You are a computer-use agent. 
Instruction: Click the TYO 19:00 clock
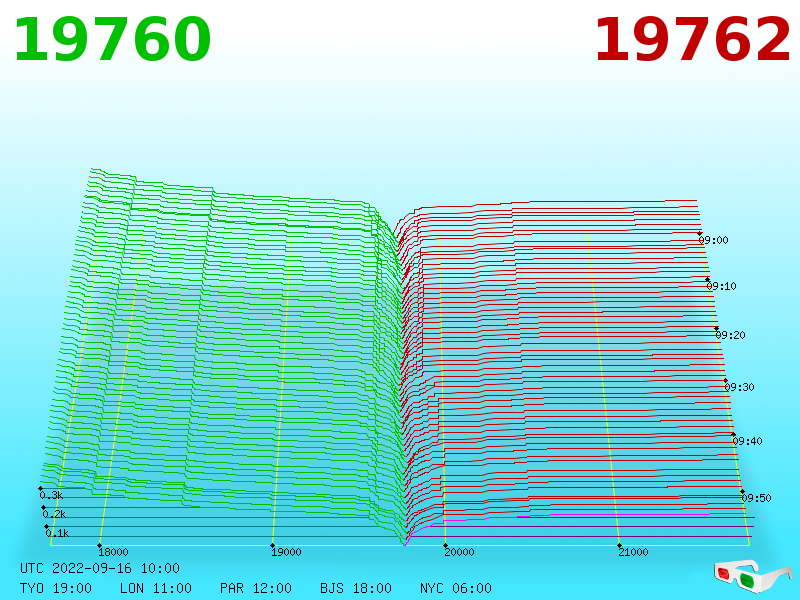click(56, 588)
